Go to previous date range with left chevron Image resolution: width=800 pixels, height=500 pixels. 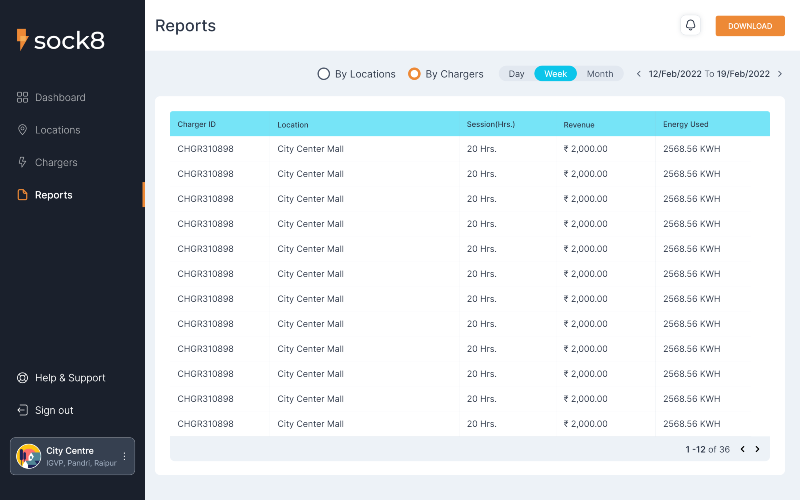pos(638,74)
